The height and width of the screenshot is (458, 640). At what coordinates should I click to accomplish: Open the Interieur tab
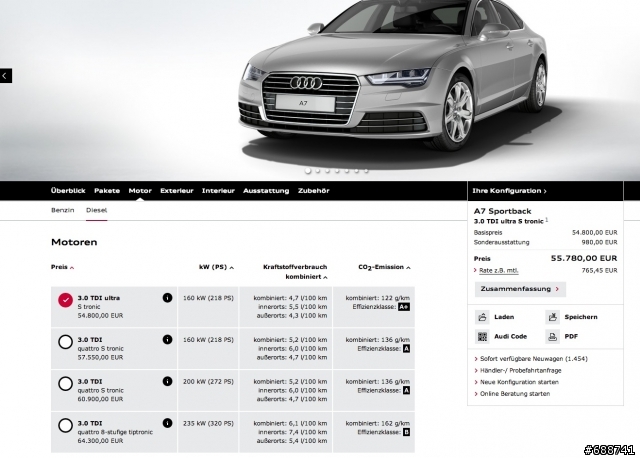click(x=218, y=191)
